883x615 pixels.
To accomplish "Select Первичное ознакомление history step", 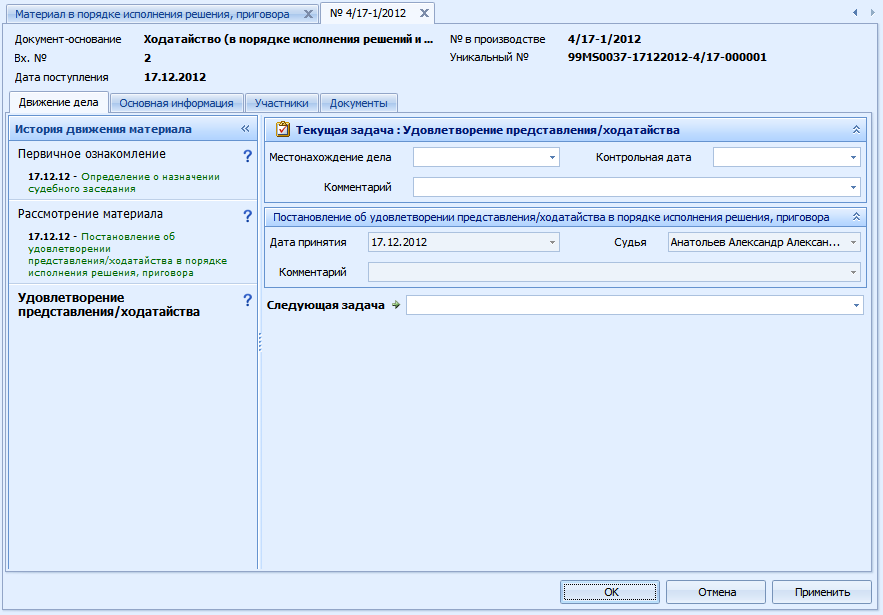I will tap(92, 154).
